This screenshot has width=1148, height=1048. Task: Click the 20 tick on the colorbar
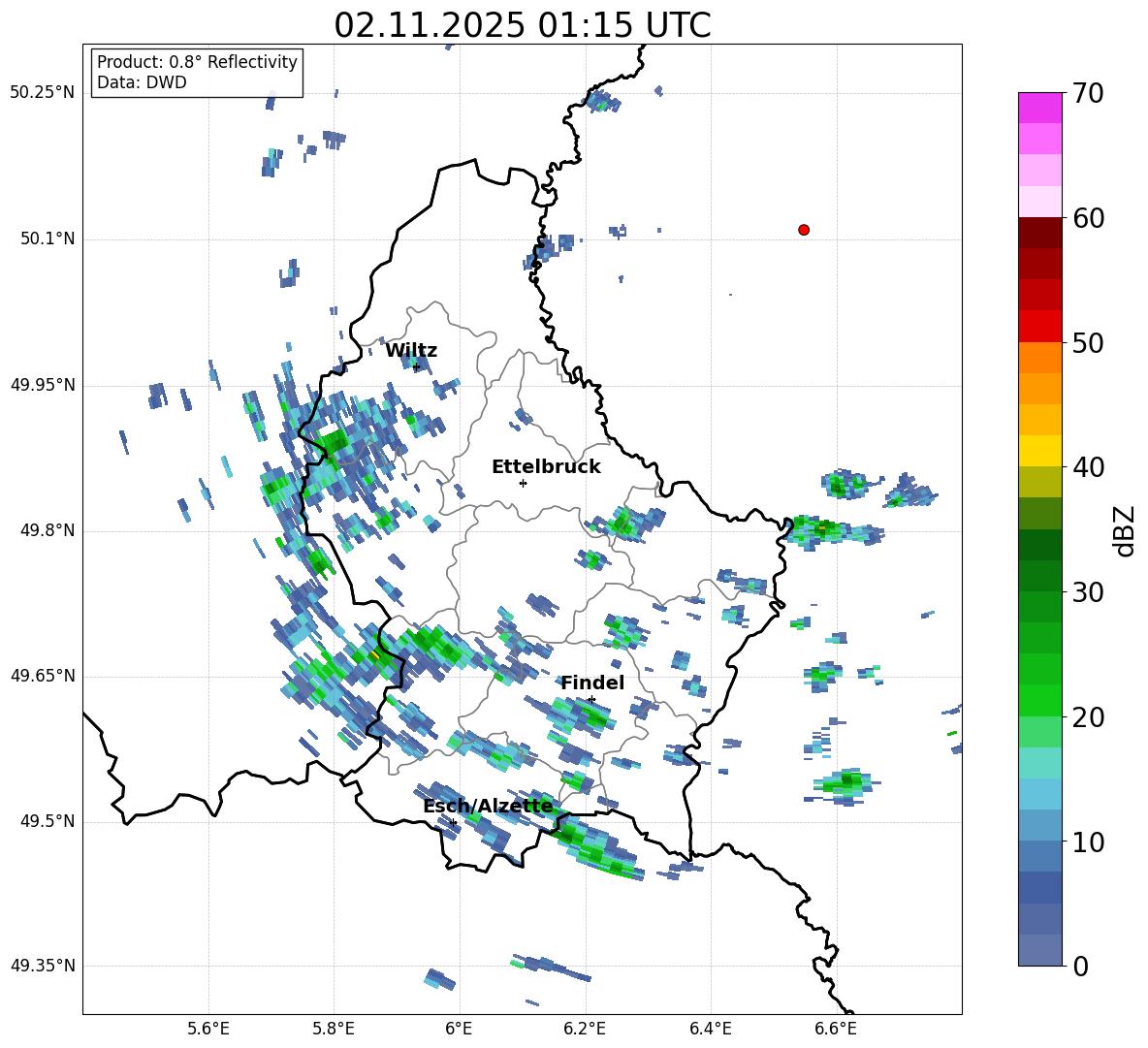(x=1088, y=717)
